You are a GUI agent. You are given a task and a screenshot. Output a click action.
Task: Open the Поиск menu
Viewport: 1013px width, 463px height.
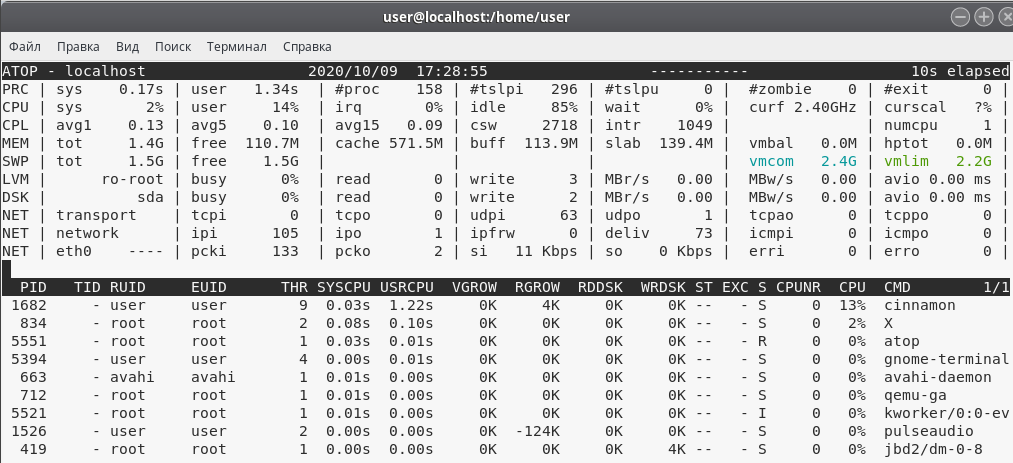click(x=173, y=46)
